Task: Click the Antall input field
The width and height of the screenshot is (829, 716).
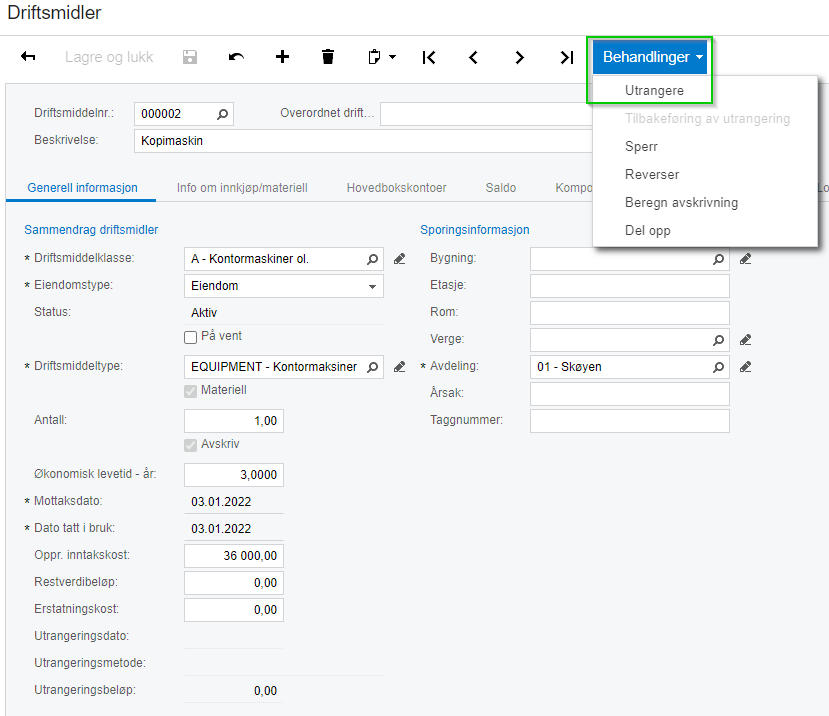Action: point(234,421)
